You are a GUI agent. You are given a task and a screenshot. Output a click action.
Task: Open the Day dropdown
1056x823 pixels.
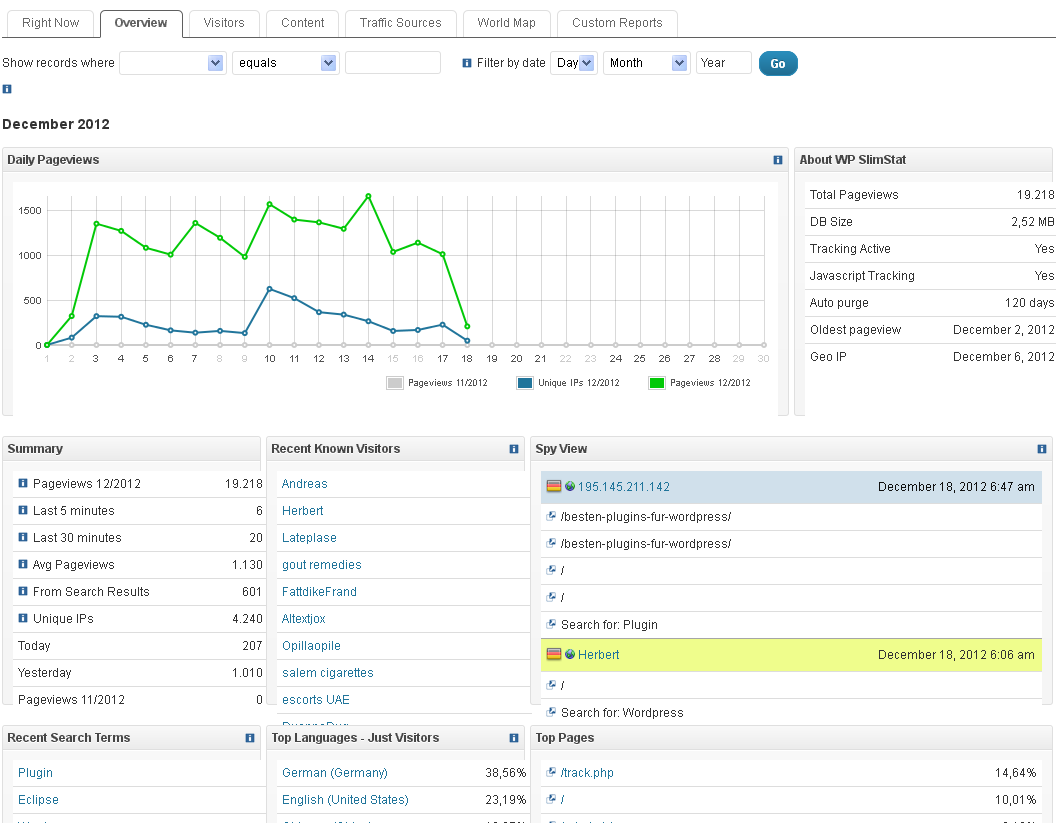[x=574, y=63]
